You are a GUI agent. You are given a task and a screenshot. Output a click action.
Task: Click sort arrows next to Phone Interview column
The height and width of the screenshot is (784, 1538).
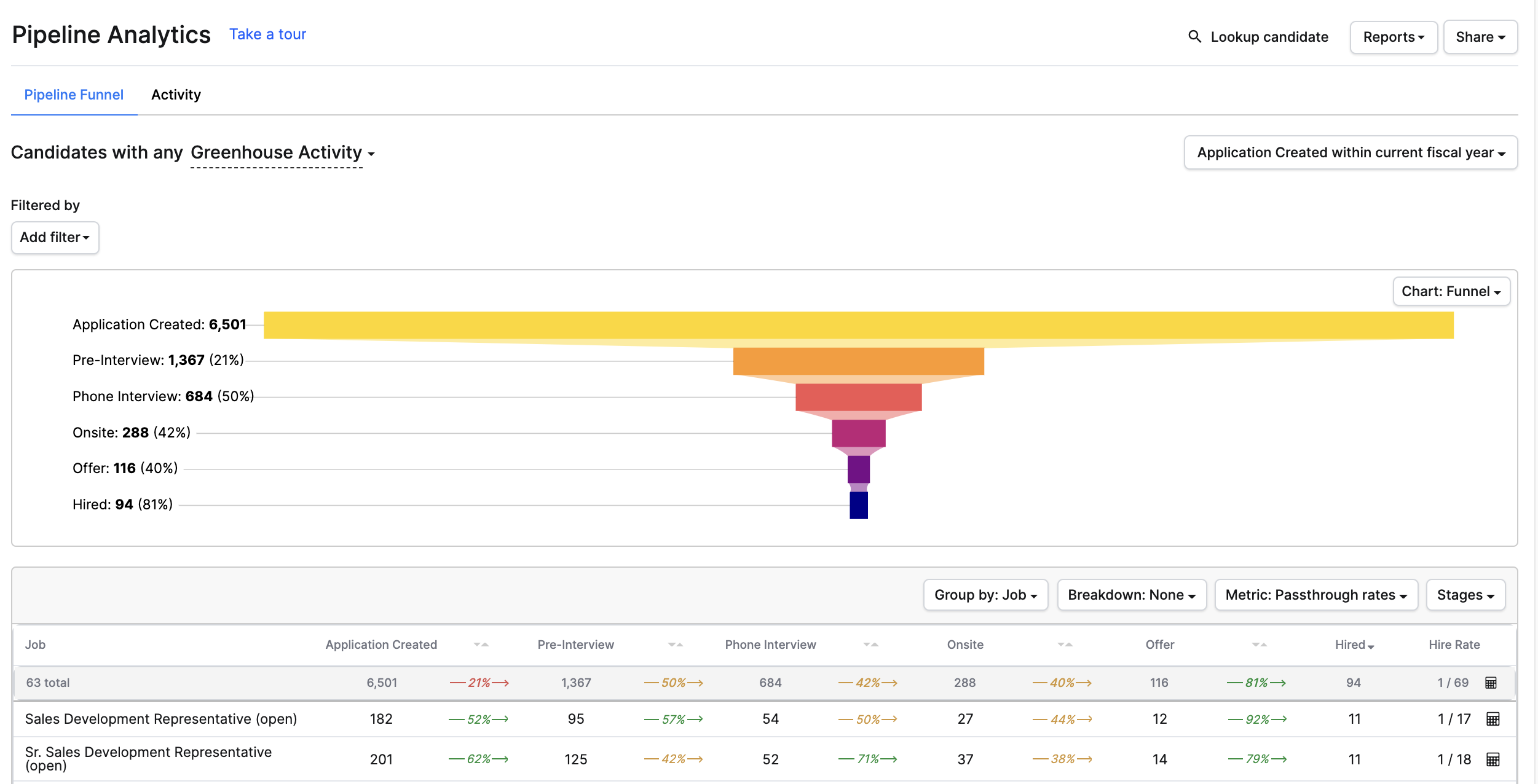pyautogui.click(x=870, y=645)
